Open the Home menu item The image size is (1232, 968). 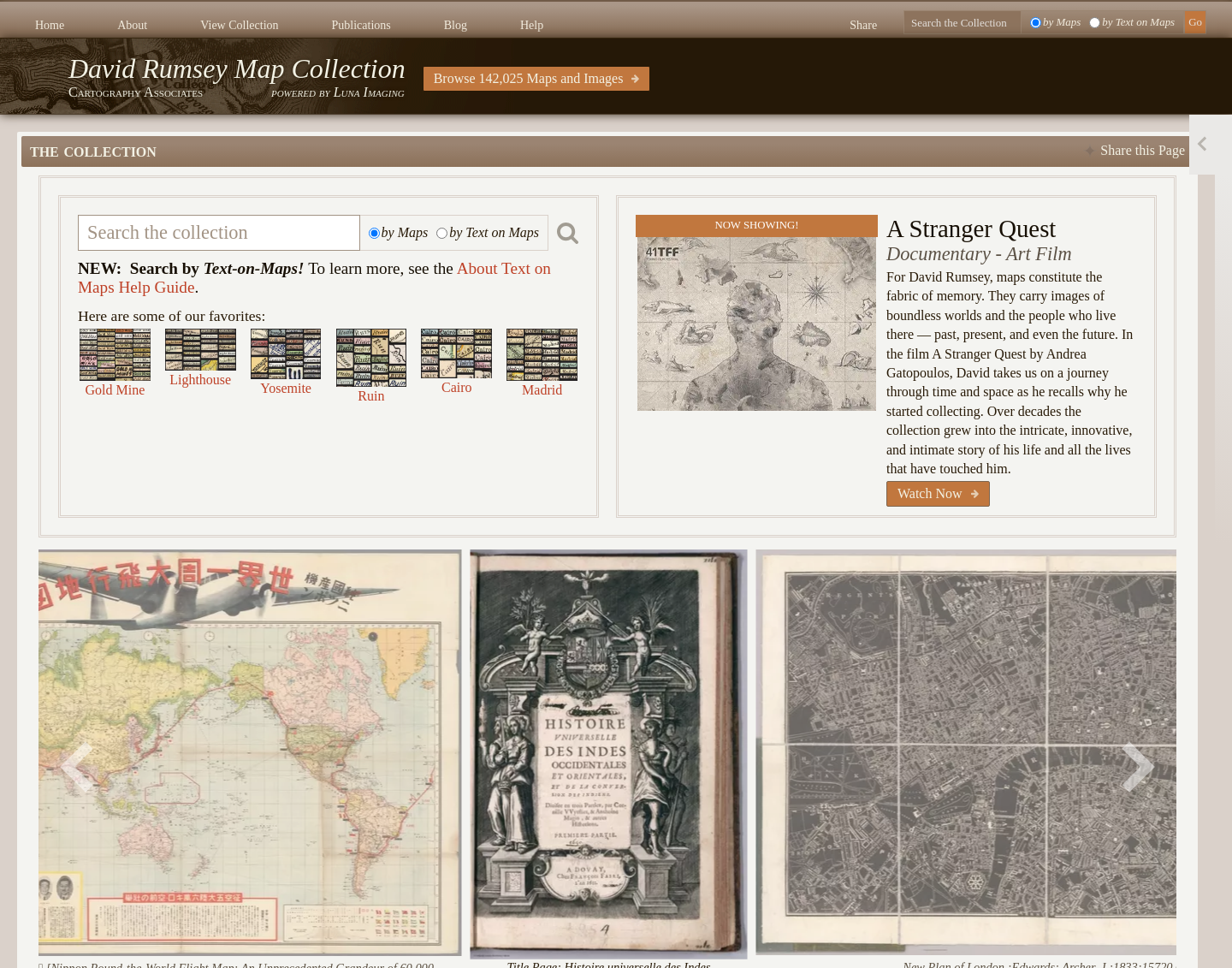(50, 25)
